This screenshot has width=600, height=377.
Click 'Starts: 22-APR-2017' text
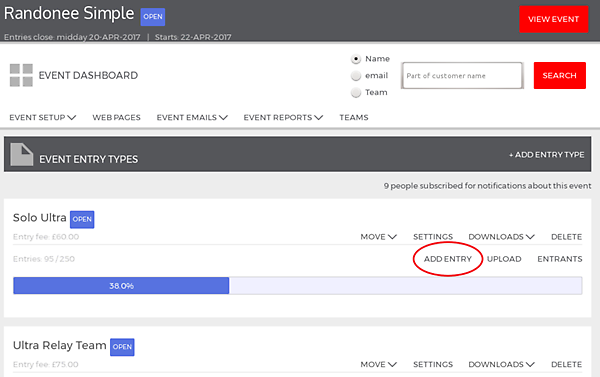(x=193, y=37)
